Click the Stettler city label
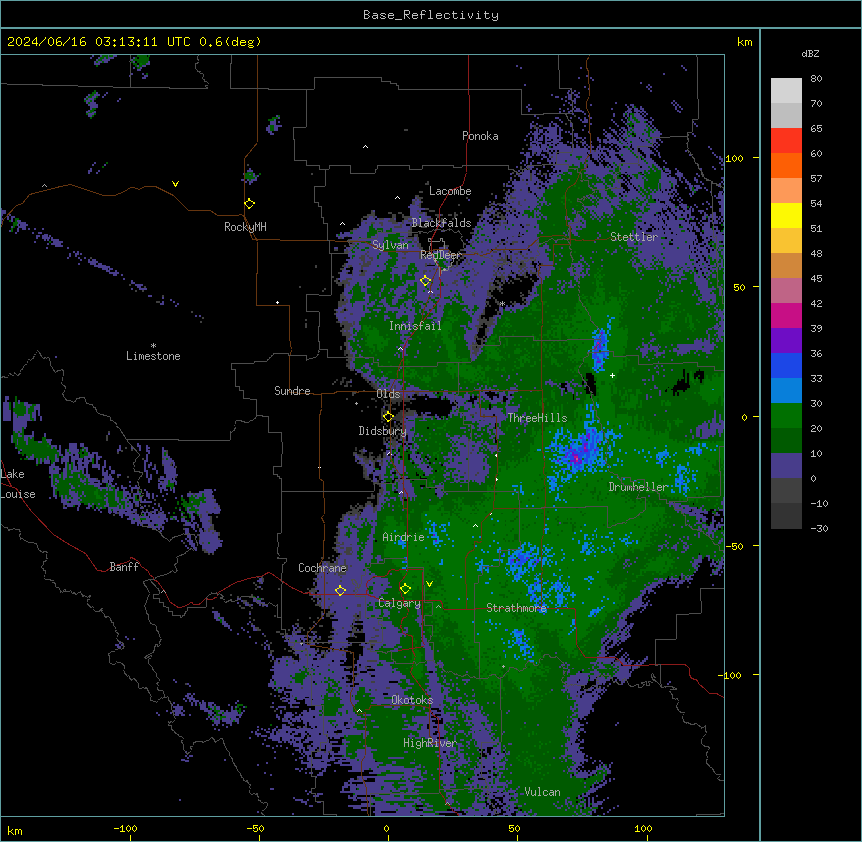This screenshot has height=842, width=862. coord(634,237)
